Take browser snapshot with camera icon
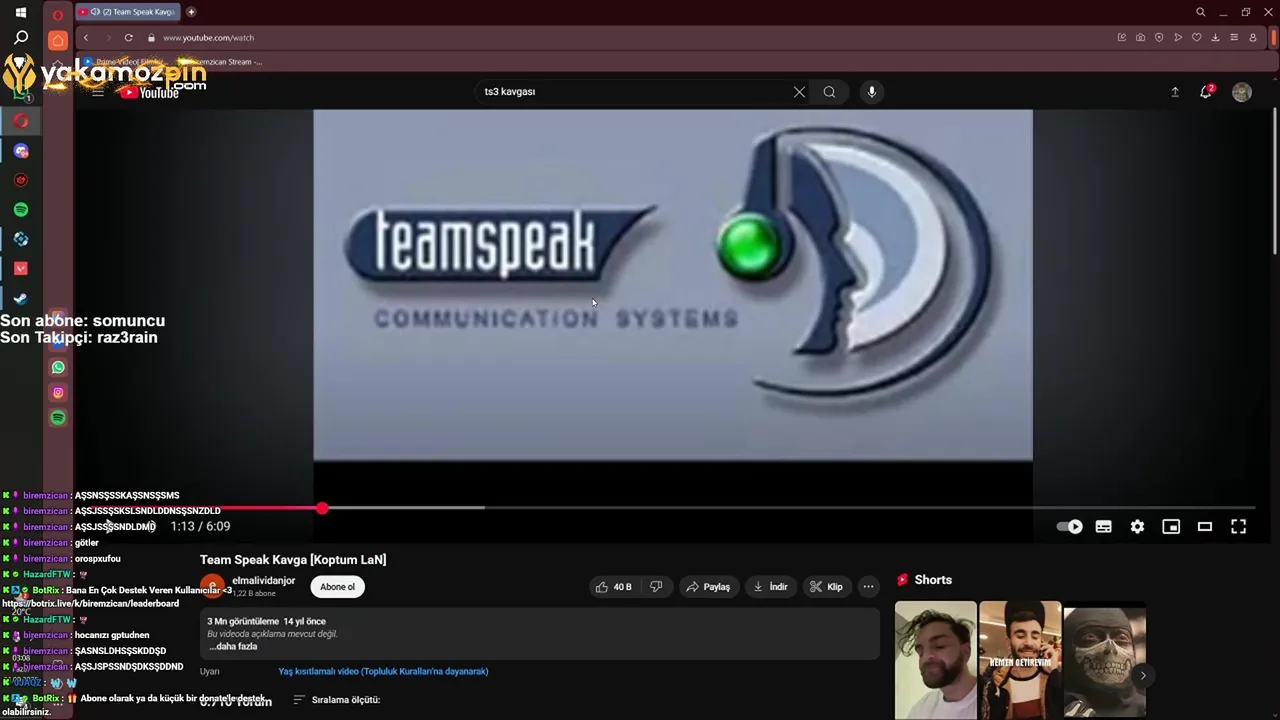 [x=1140, y=38]
